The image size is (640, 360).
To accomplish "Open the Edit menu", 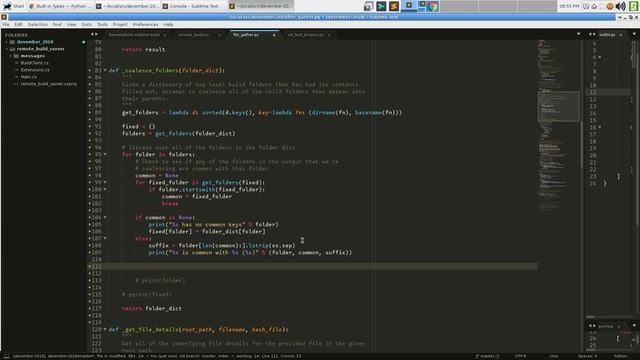I will click(18, 24).
